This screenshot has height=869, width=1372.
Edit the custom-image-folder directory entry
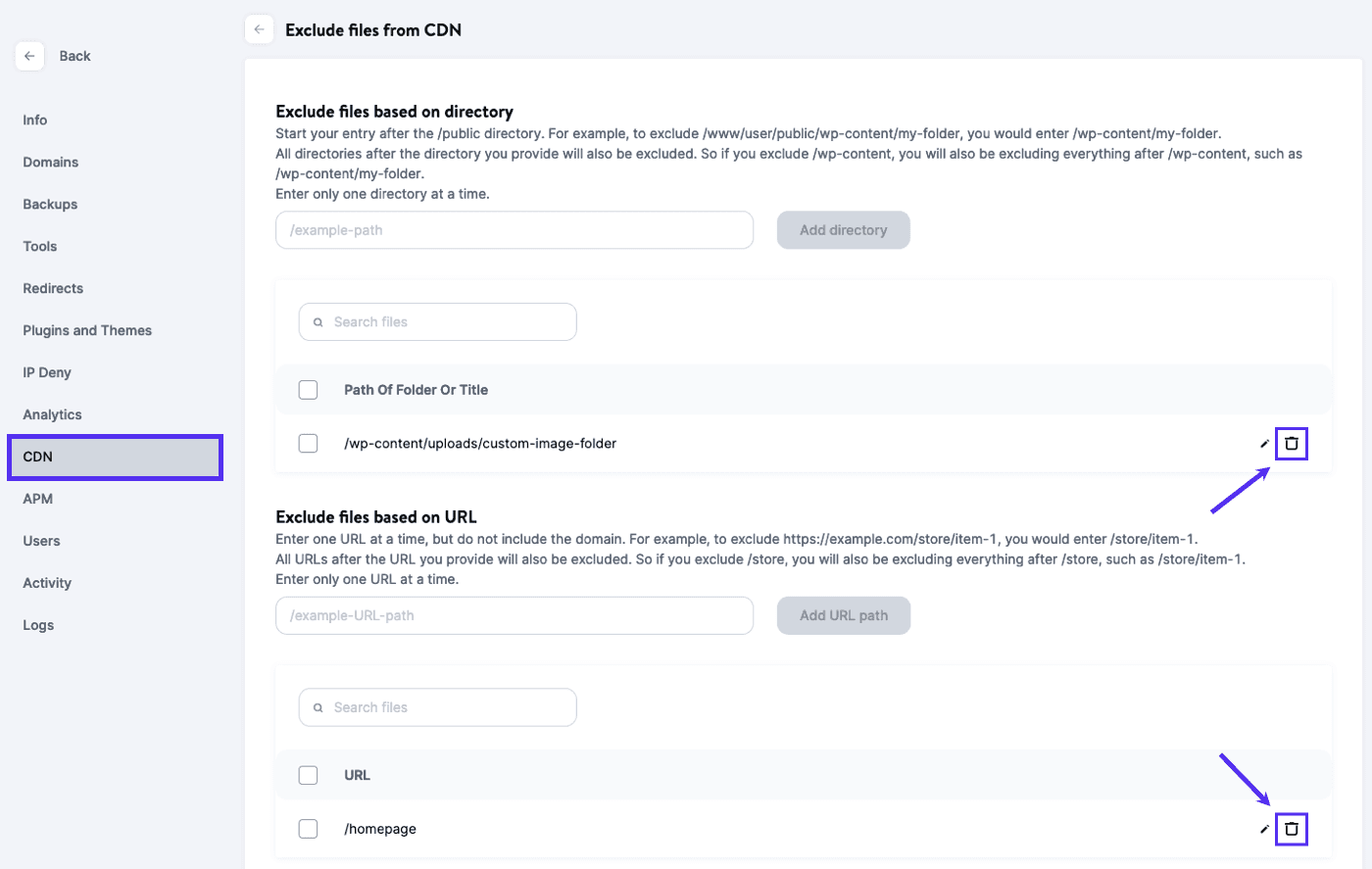(x=1264, y=444)
